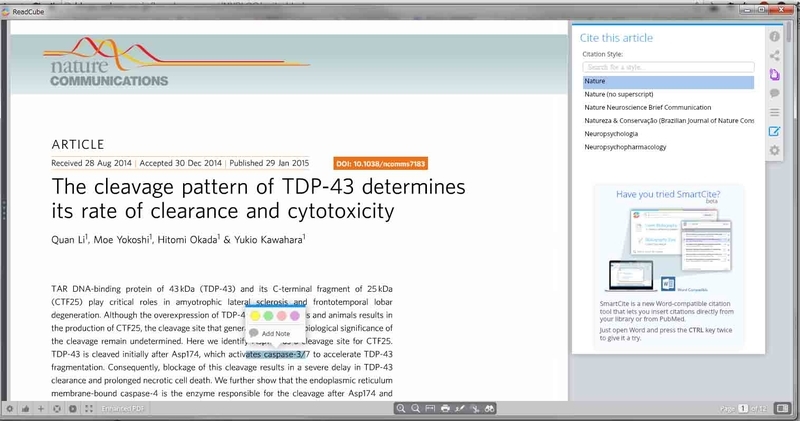Choose the purple highlight color
800x421 pixels.
coord(295,316)
